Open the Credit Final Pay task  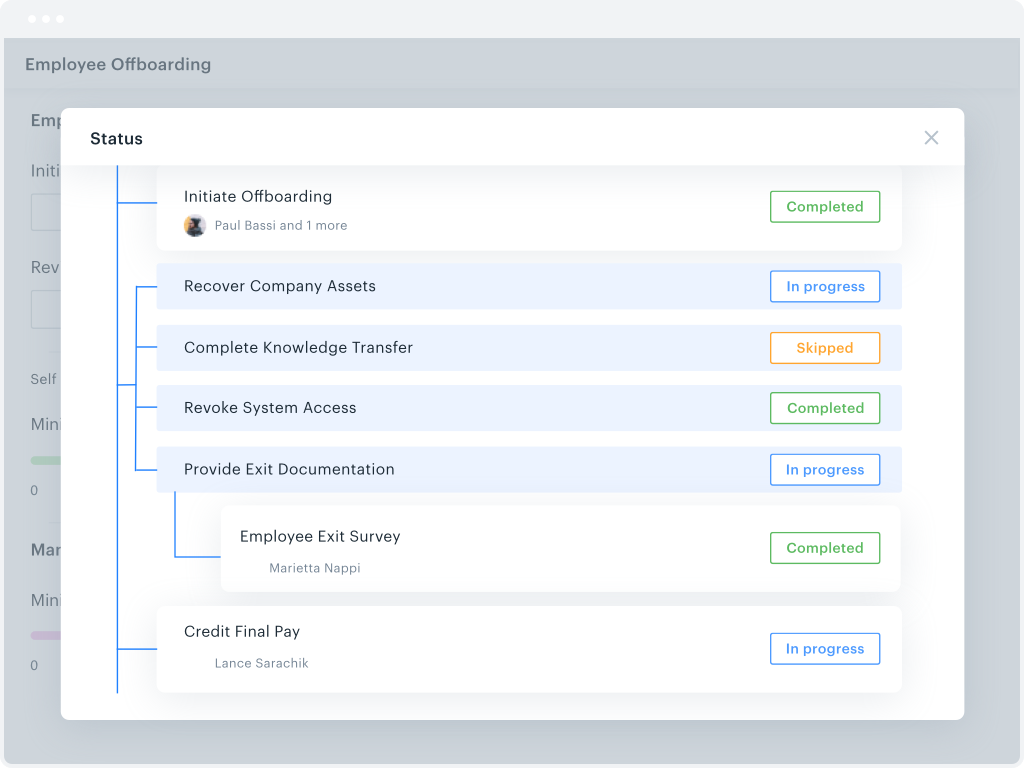tap(242, 632)
